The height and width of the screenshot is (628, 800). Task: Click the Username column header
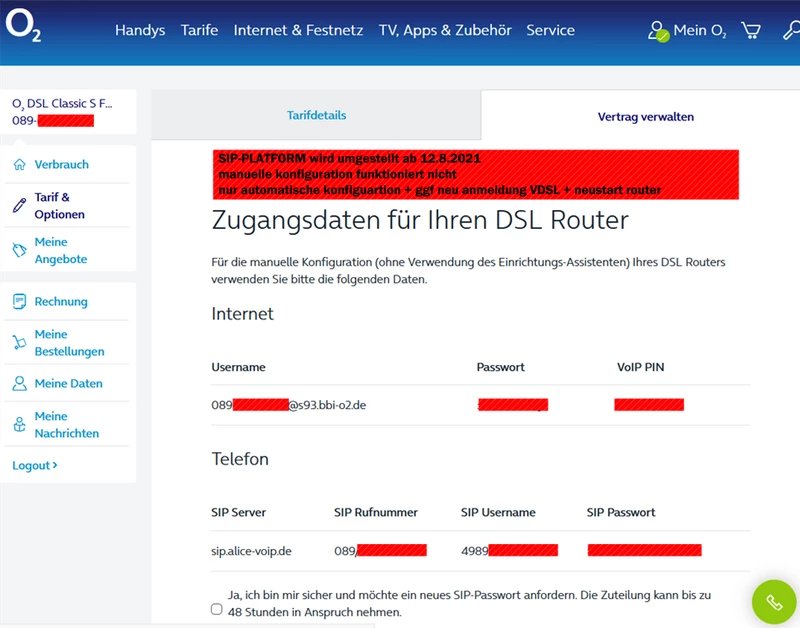(x=238, y=367)
